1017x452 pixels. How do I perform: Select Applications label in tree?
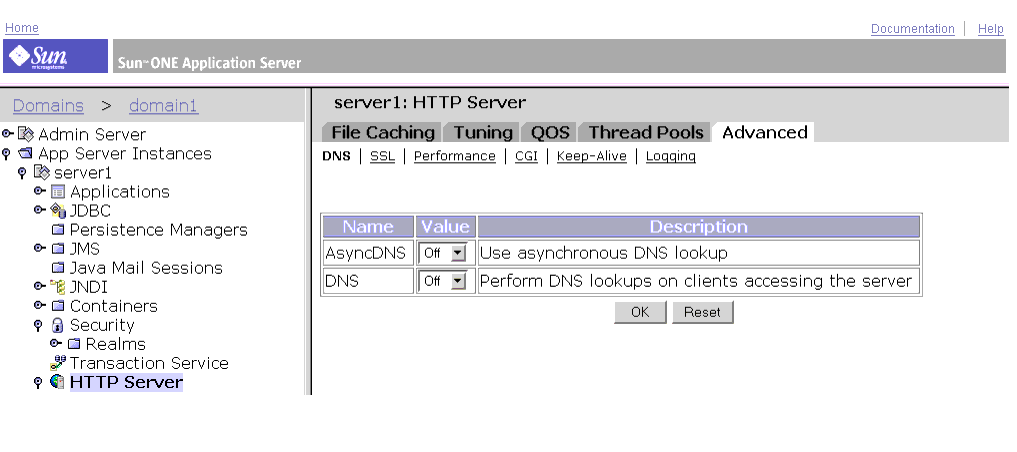pos(120,192)
